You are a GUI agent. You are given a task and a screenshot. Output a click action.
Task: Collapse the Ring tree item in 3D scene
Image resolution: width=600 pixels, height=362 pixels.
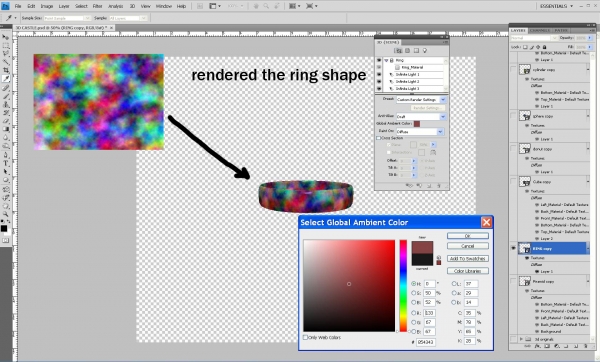386,60
